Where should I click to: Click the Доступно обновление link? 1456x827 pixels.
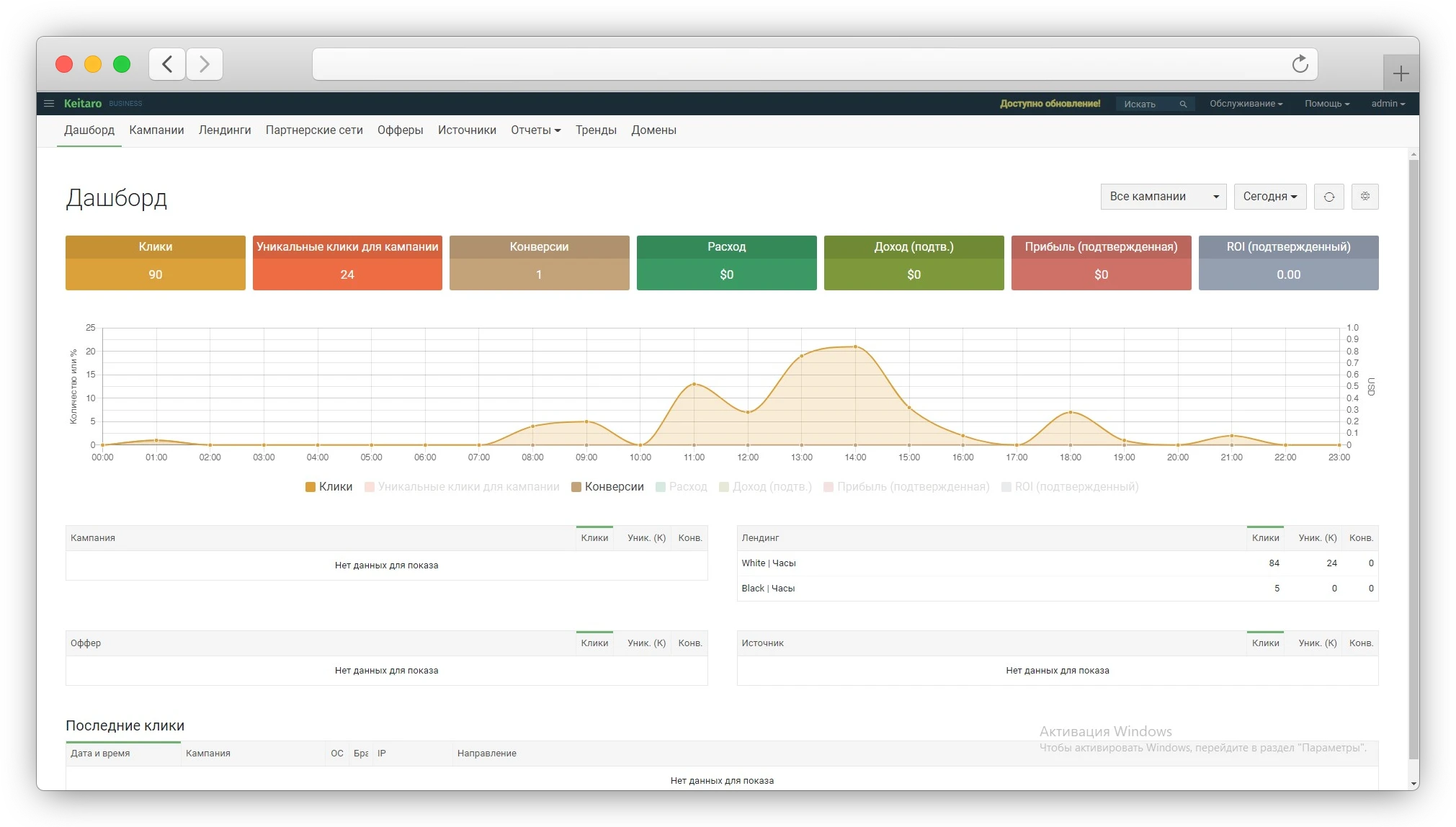pos(1050,104)
